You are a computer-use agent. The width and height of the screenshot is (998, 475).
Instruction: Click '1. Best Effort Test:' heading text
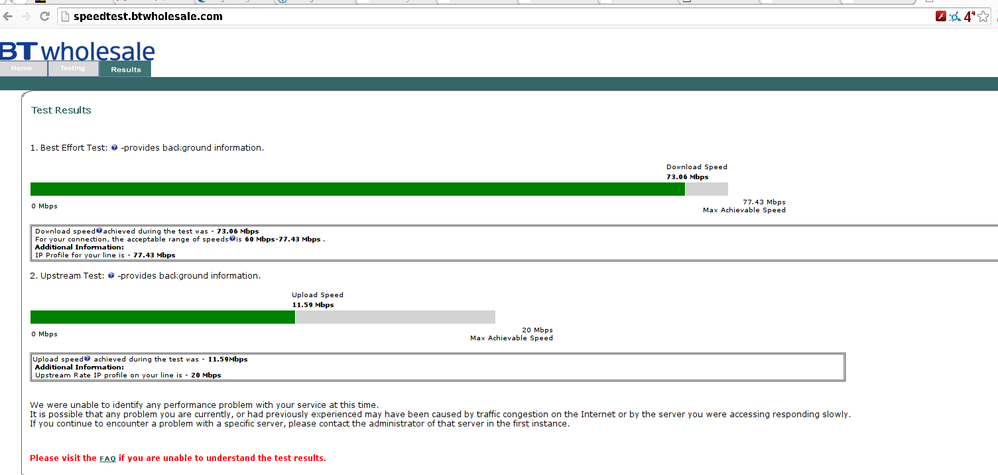(x=69, y=148)
